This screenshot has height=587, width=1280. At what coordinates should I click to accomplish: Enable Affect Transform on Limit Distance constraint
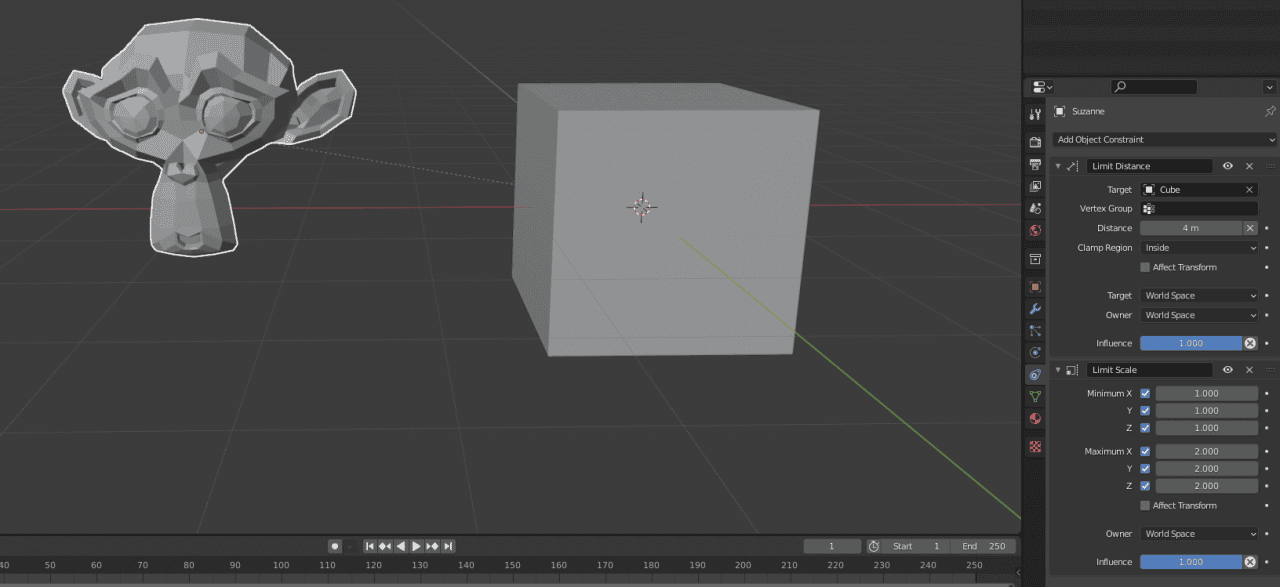click(x=1144, y=267)
